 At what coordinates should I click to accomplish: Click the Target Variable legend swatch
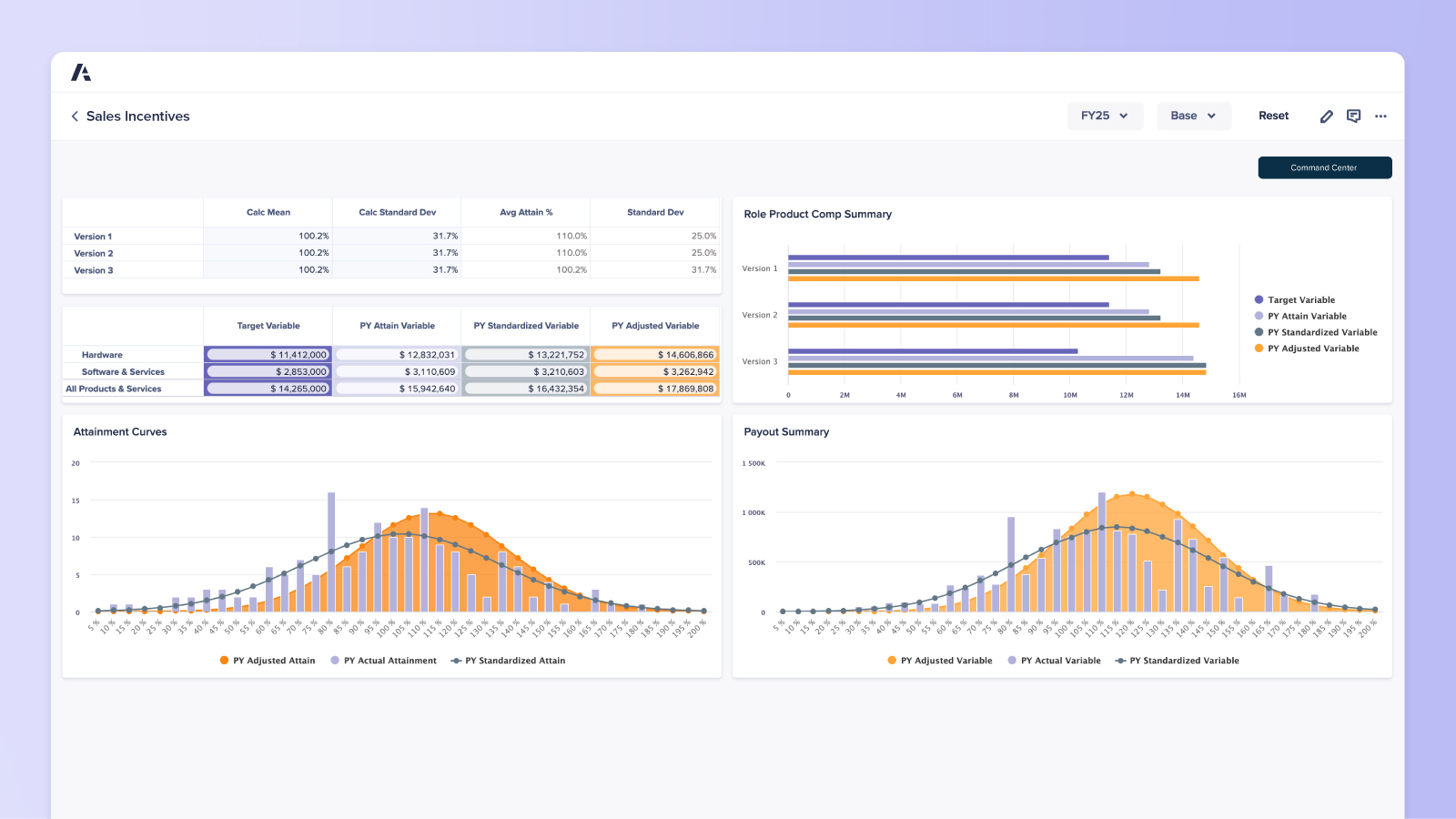[x=1259, y=299]
